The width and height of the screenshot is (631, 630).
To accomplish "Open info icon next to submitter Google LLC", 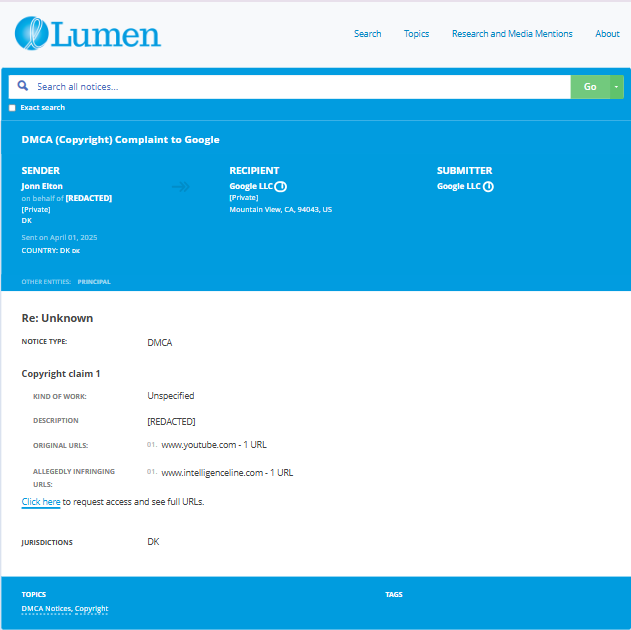I will click(488, 186).
